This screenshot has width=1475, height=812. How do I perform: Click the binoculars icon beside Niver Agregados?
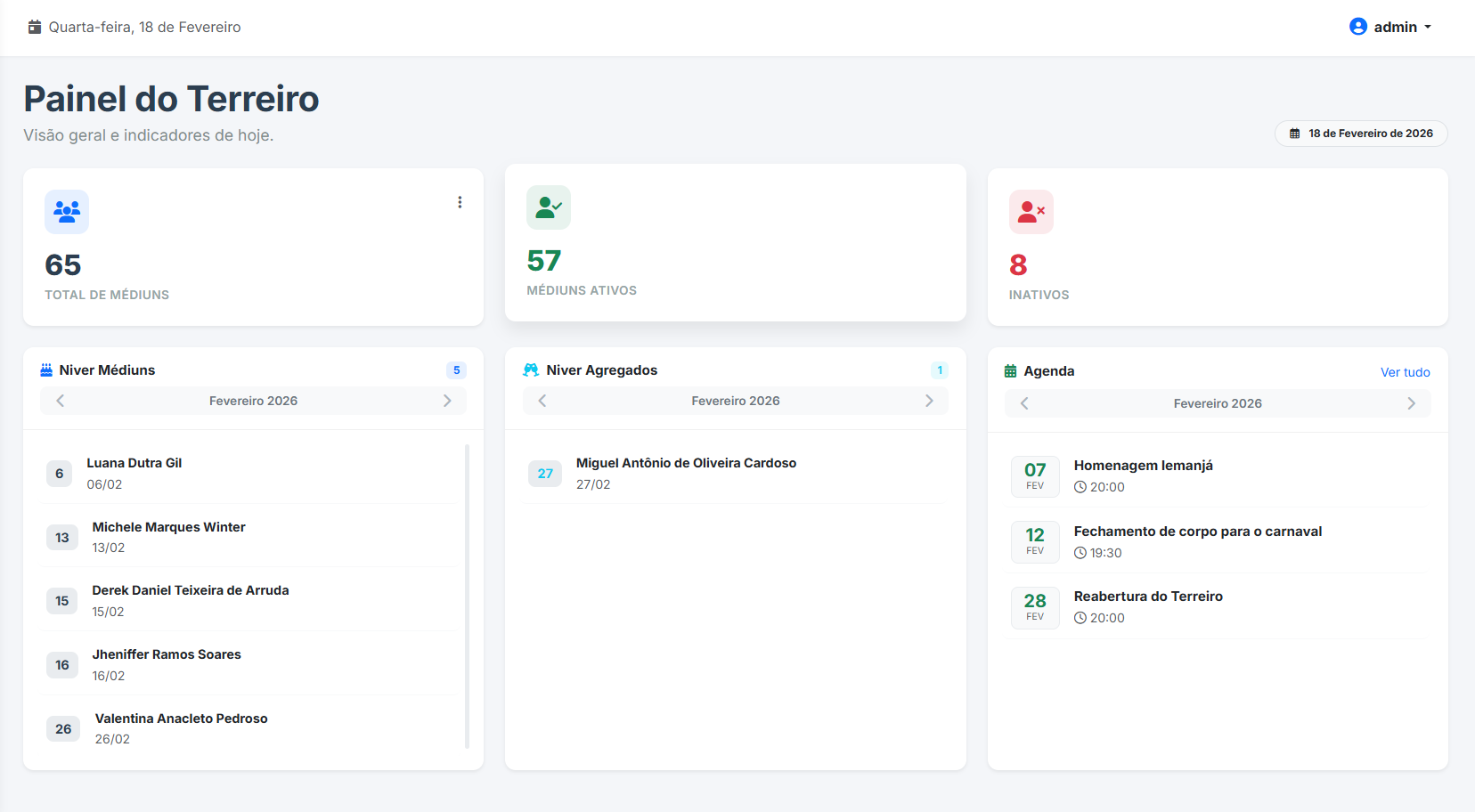(x=530, y=369)
